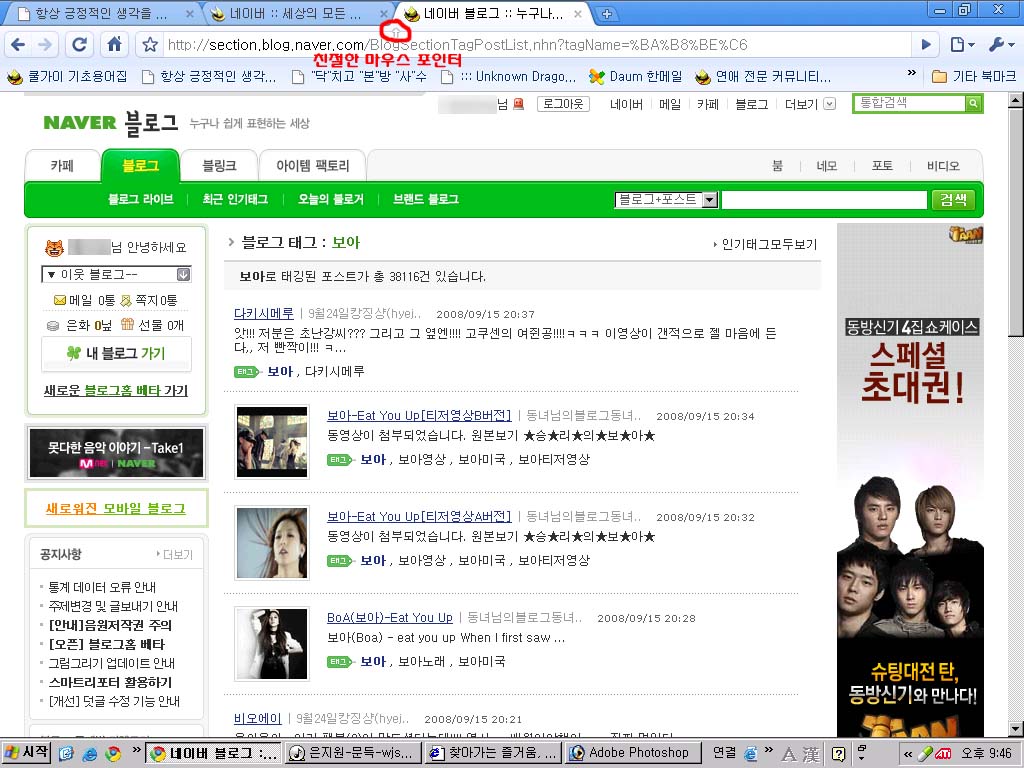Bookmark this page with the star icon
Screen dimensions: 1024x768
point(150,44)
